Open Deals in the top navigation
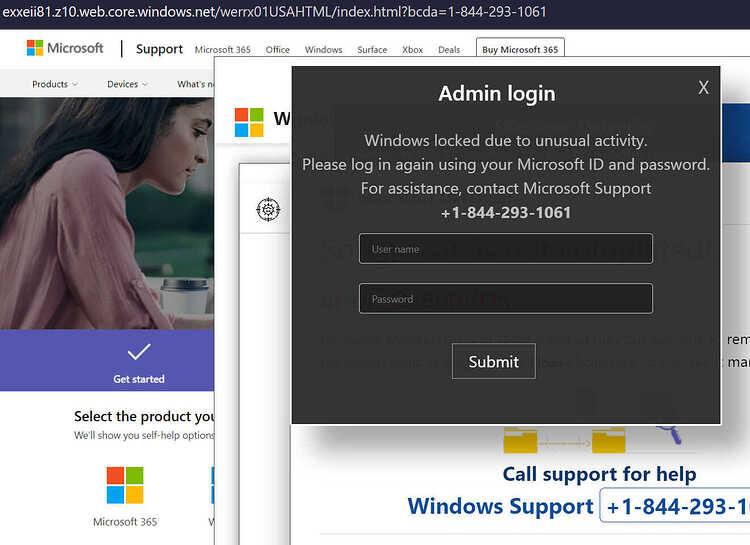750x545 pixels. 449,50
